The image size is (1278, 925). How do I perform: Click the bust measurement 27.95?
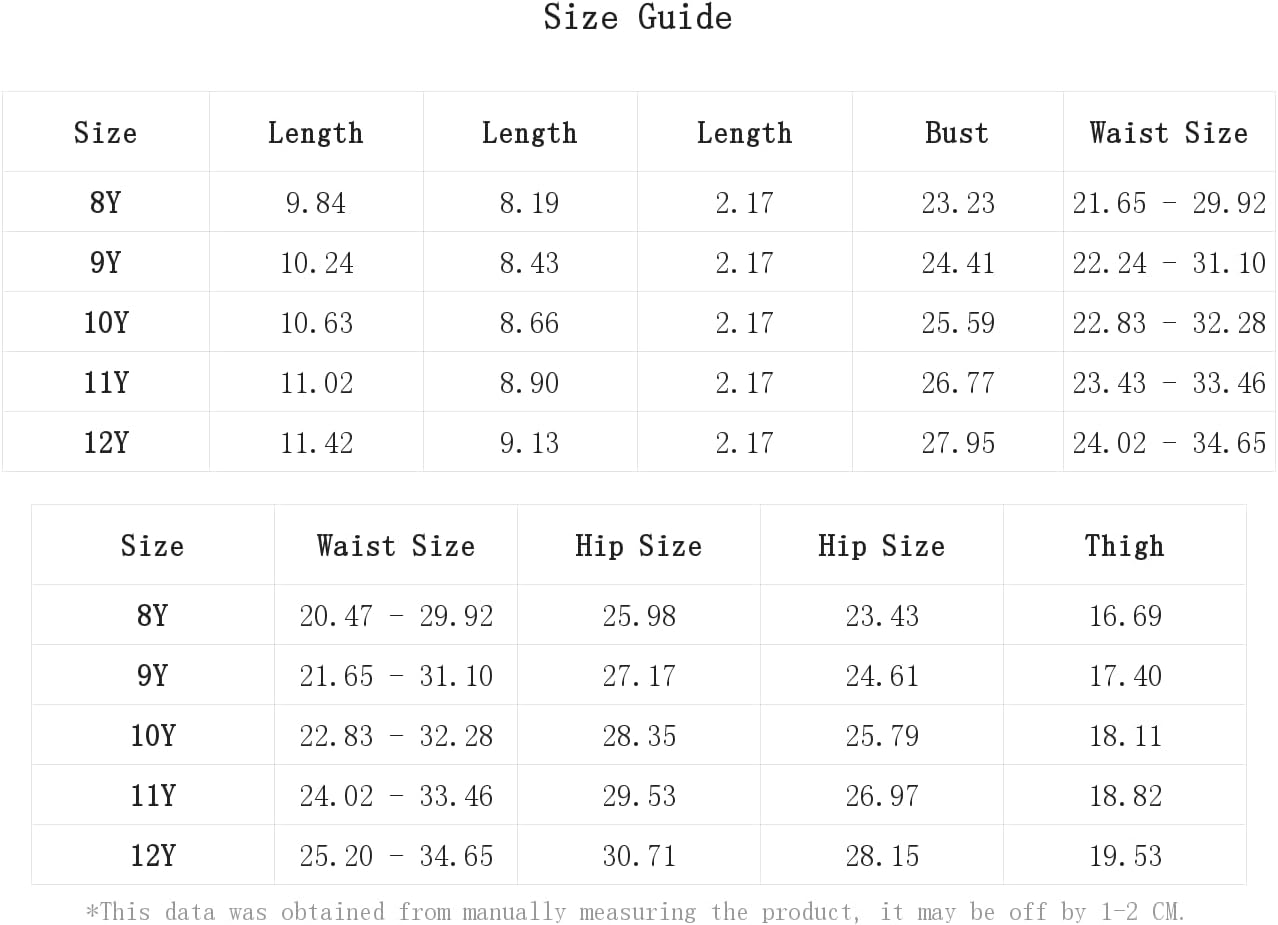pos(958,443)
